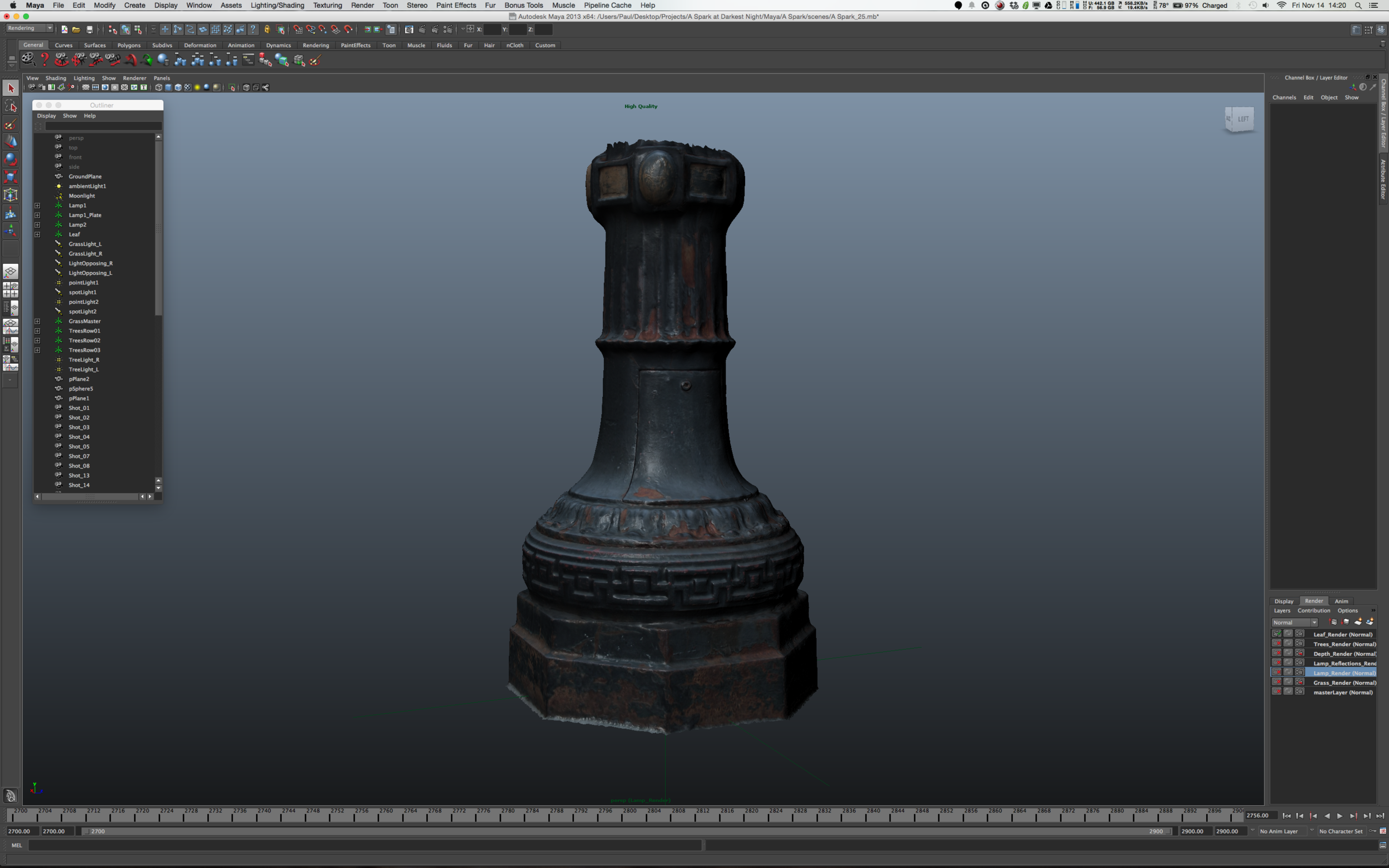Viewport: 1389px width, 868px height.
Task: Switch to the Anim layer tab
Action: coord(1341,601)
